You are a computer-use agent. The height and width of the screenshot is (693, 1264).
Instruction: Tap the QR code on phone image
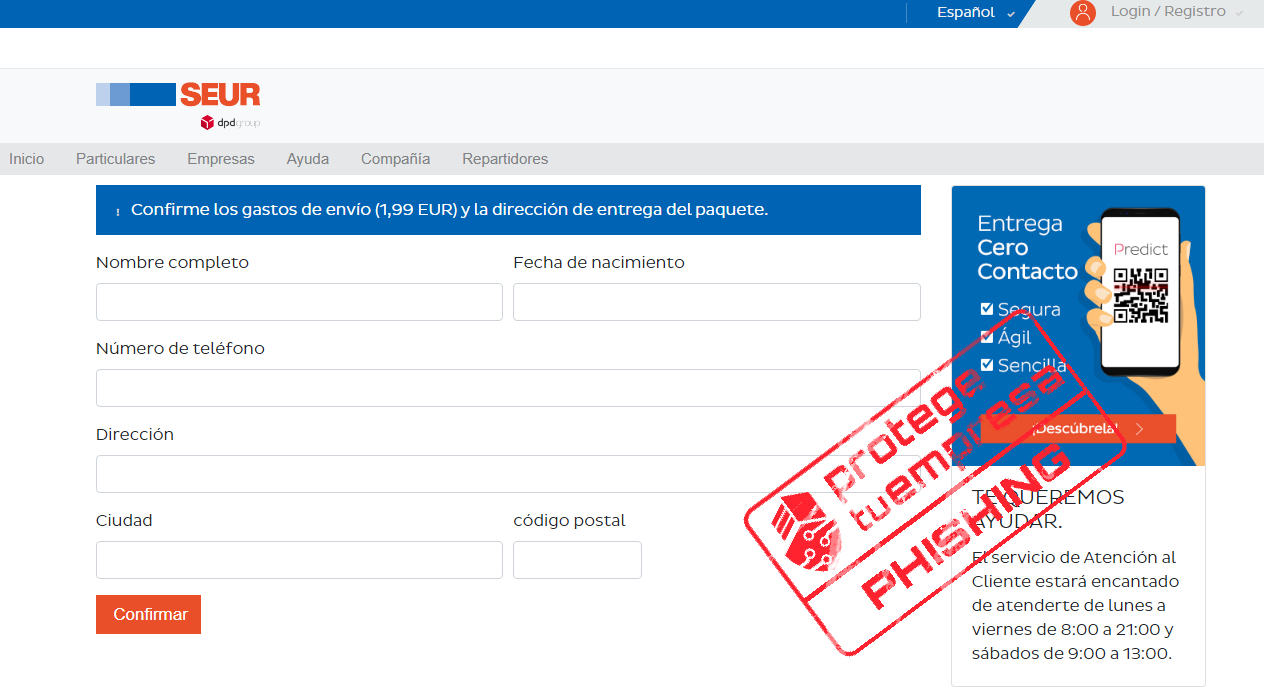pyautogui.click(x=1141, y=296)
